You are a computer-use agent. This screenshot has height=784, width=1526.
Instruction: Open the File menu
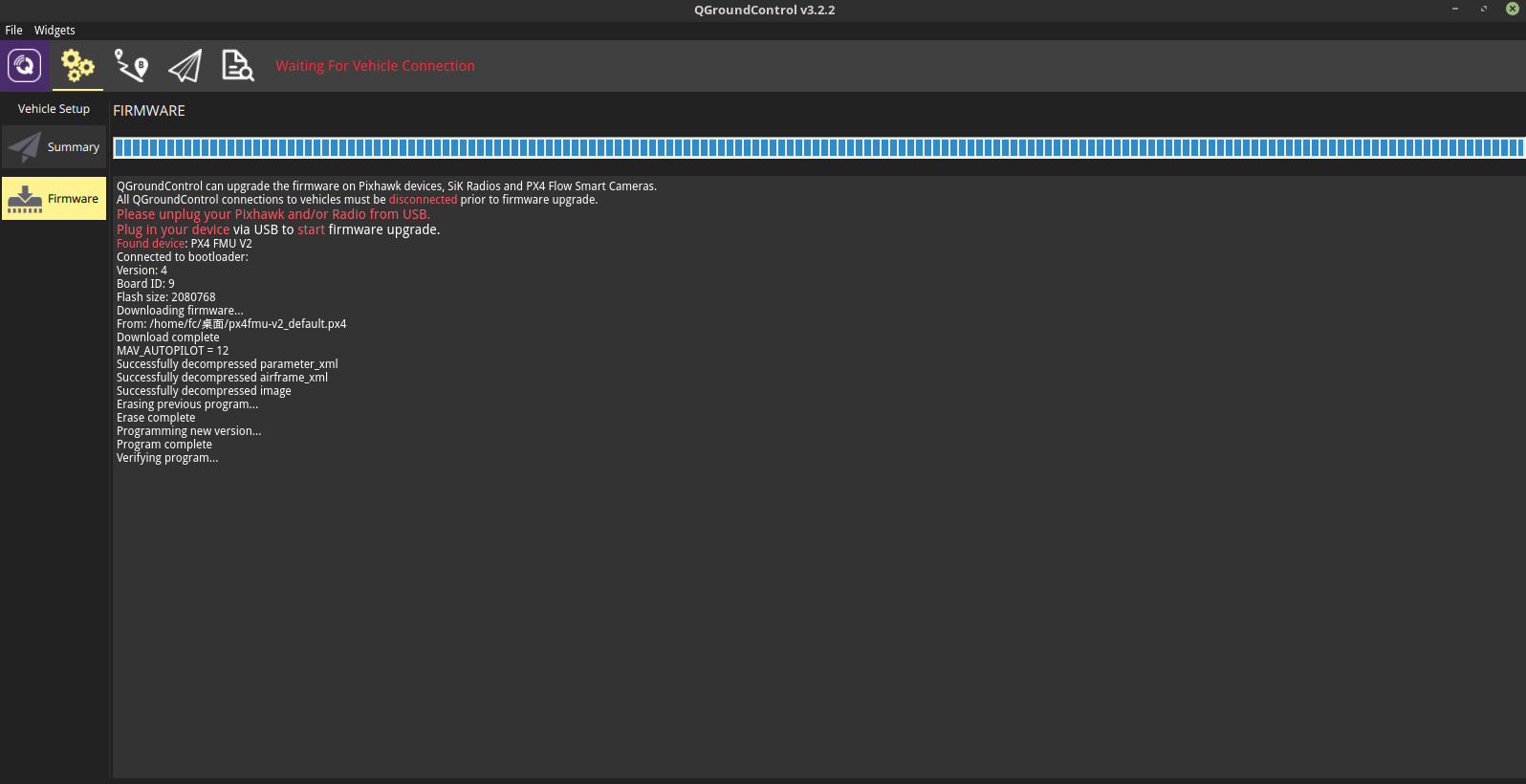click(13, 31)
